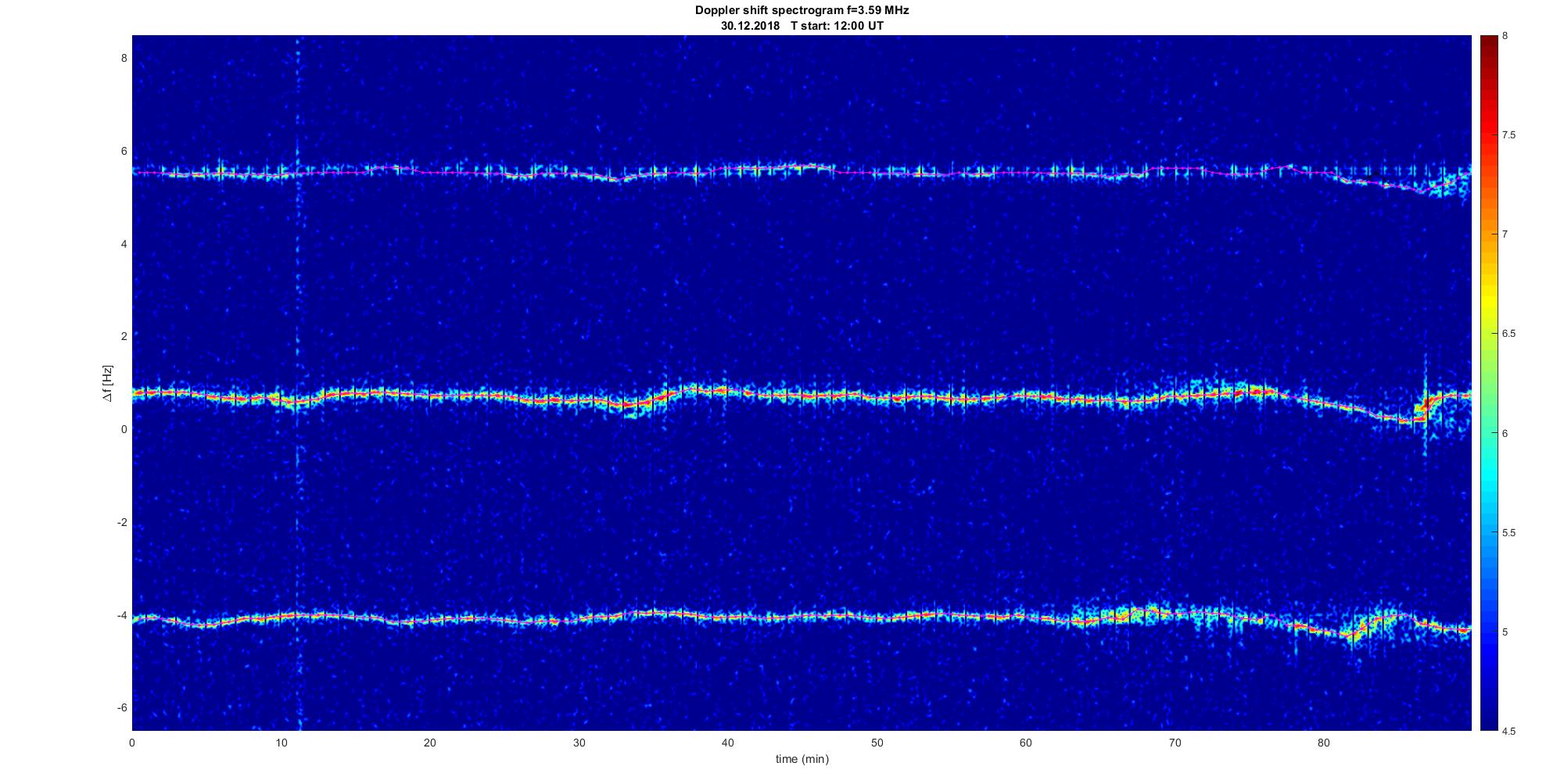Click the x-axis tick label '30'
Viewport: 1564px width, 784px height.
[x=579, y=743]
